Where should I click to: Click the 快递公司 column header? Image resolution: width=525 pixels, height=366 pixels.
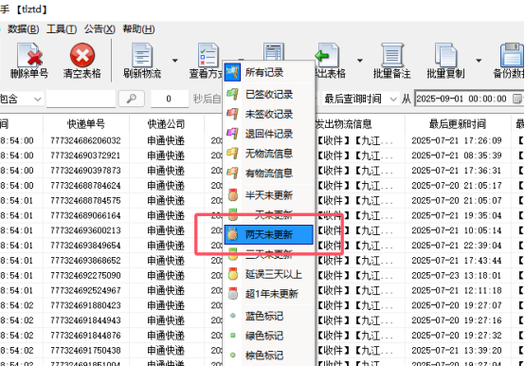pos(166,124)
